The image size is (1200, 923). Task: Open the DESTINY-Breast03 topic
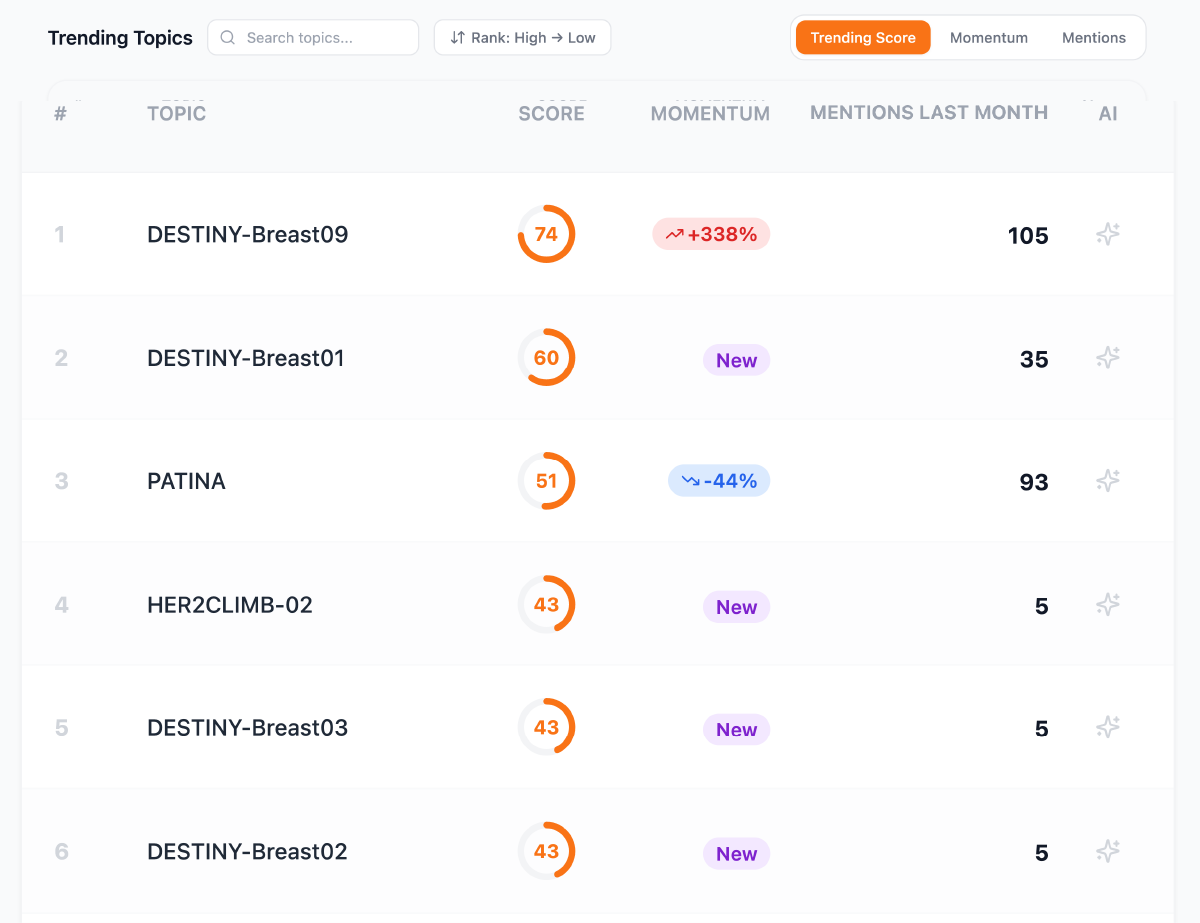point(247,727)
